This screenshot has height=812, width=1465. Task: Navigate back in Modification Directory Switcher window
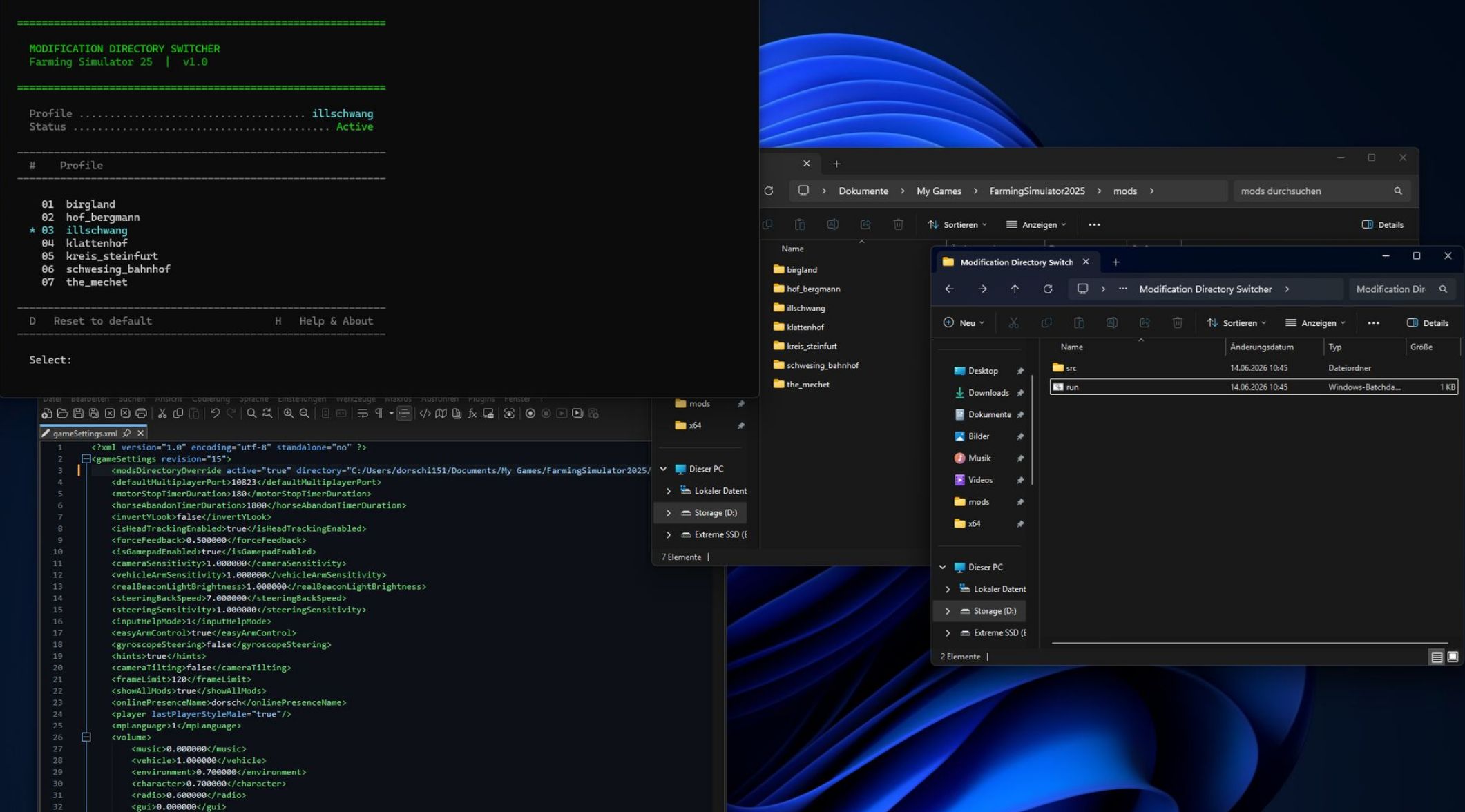[x=950, y=289]
